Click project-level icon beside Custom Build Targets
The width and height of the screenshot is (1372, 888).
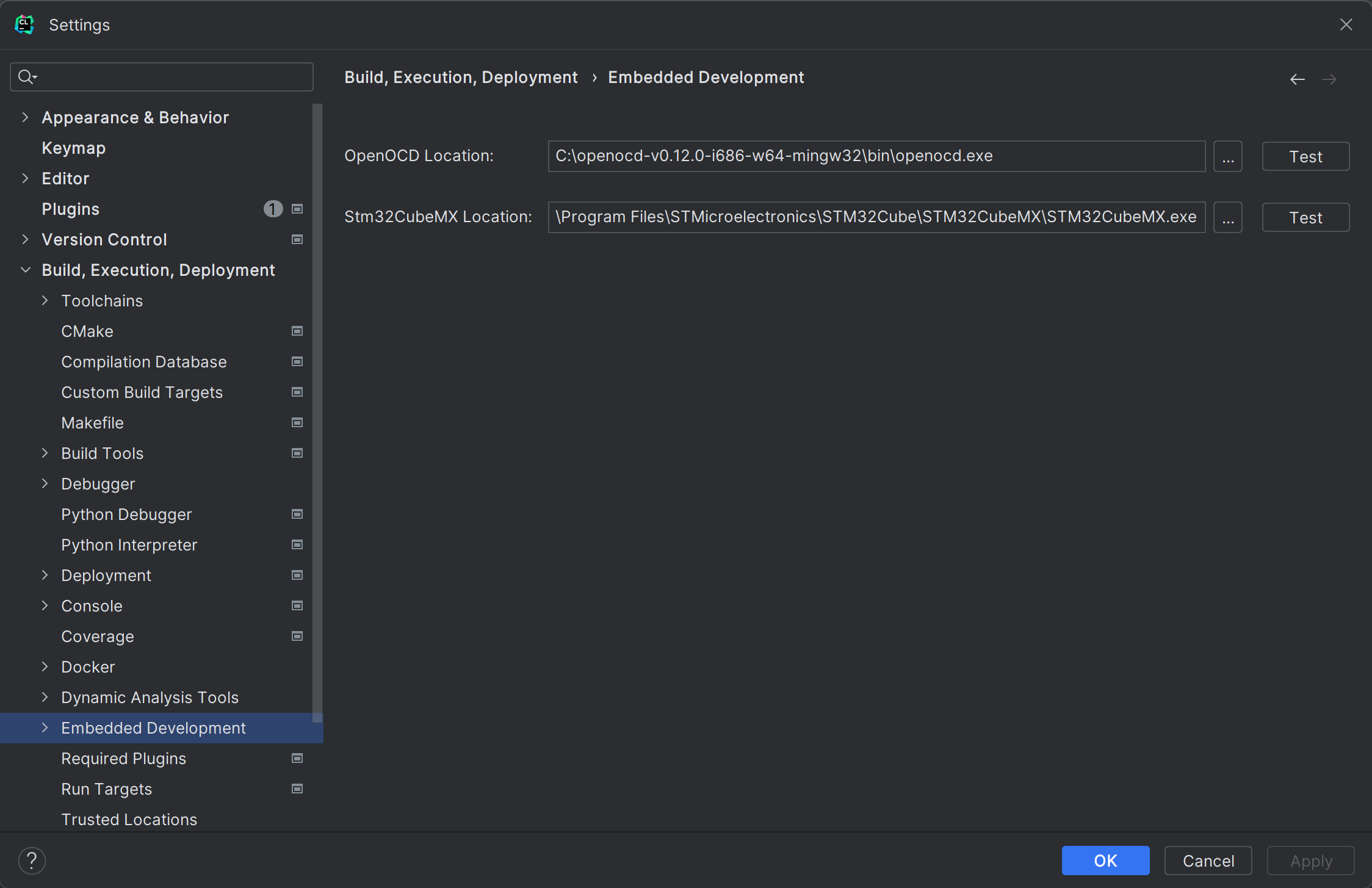tap(297, 392)
